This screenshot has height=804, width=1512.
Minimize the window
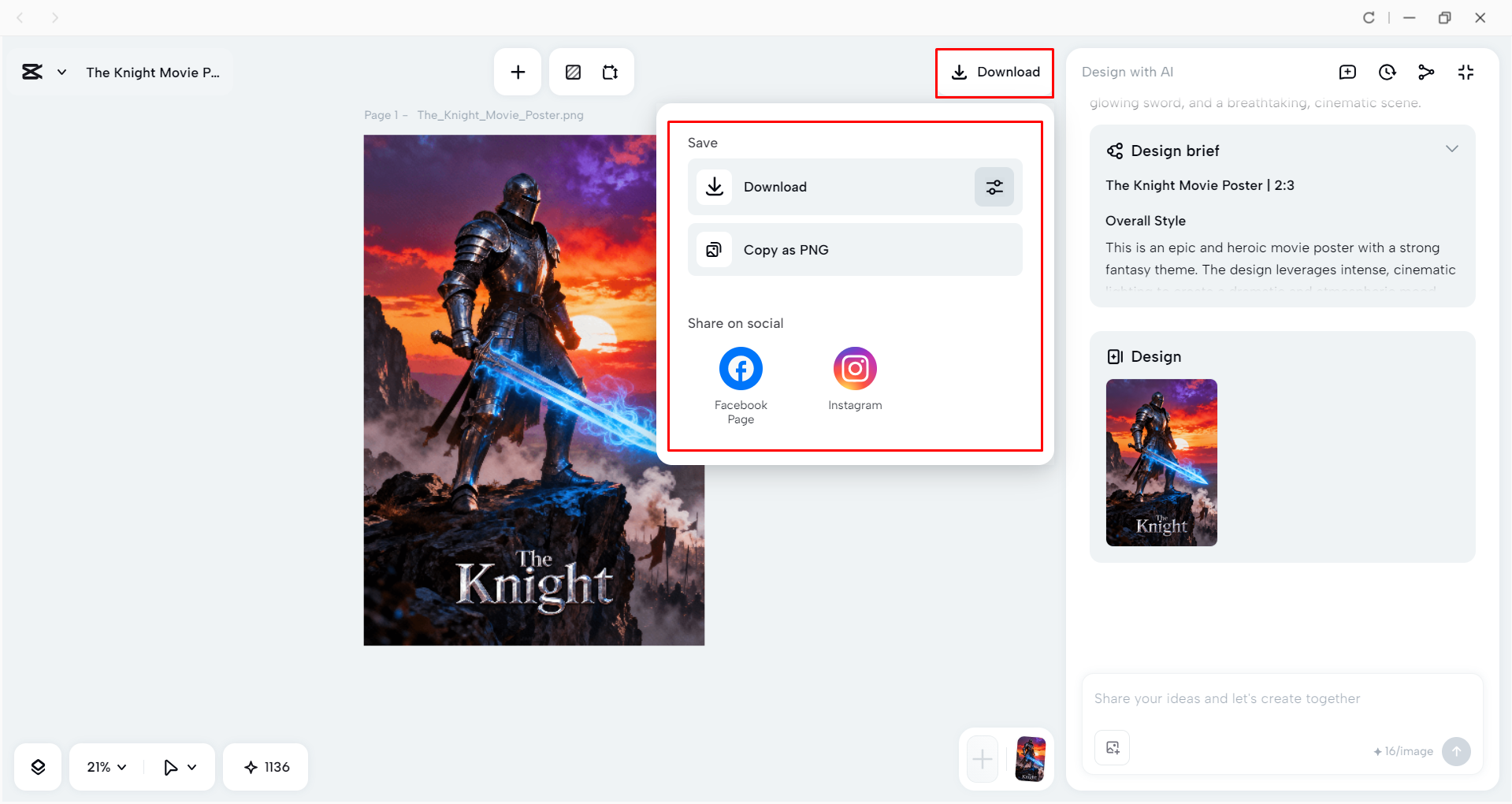tap(1410, 17)
